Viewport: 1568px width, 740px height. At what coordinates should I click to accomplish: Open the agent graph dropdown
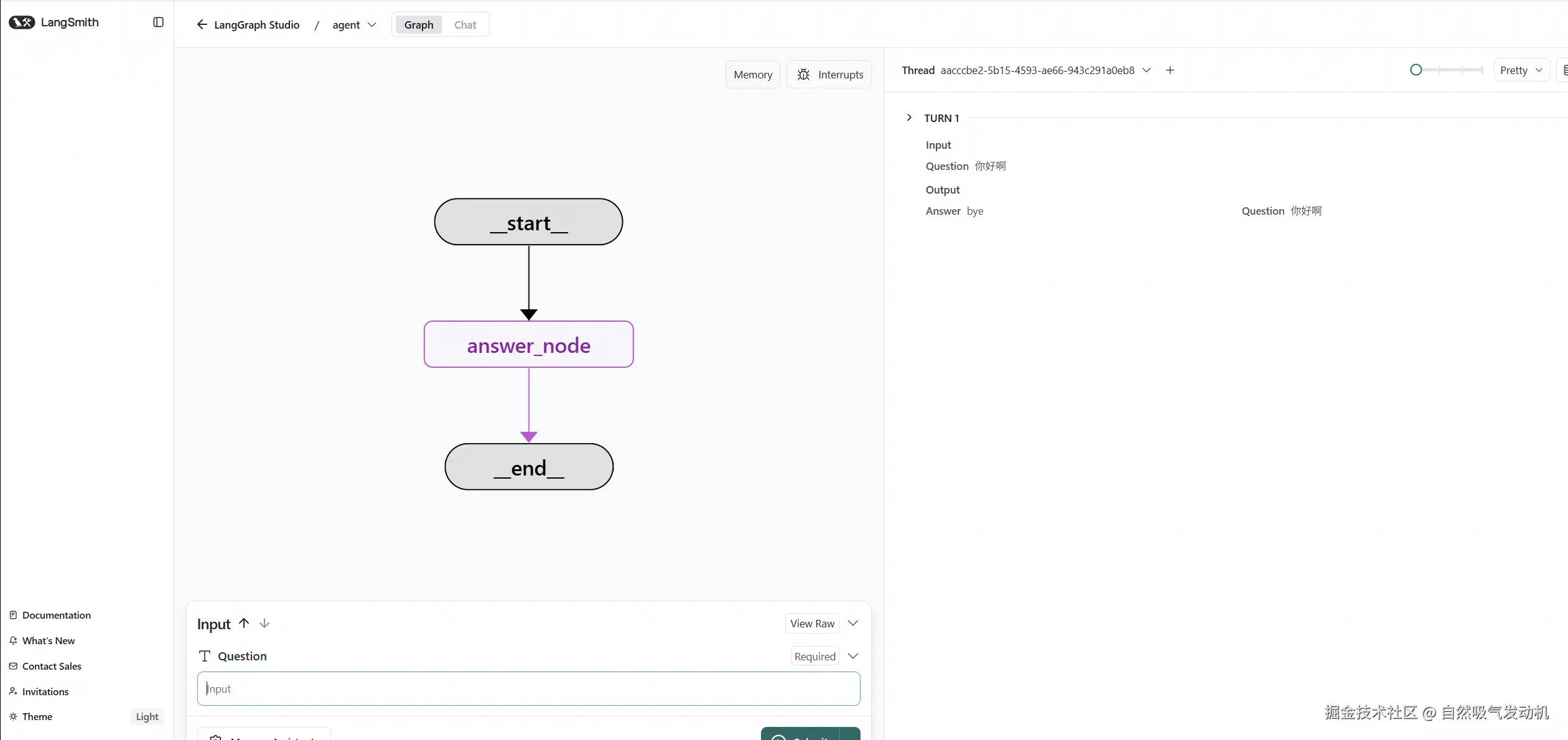click(354, 25)
